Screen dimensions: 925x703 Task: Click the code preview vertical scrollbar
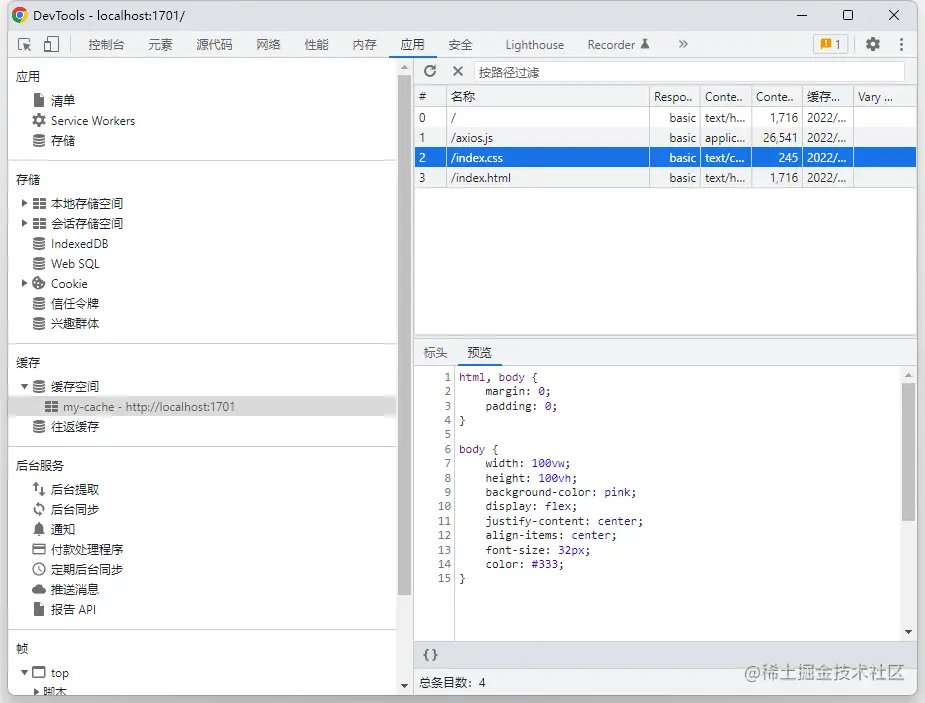(x=908, y=450)
